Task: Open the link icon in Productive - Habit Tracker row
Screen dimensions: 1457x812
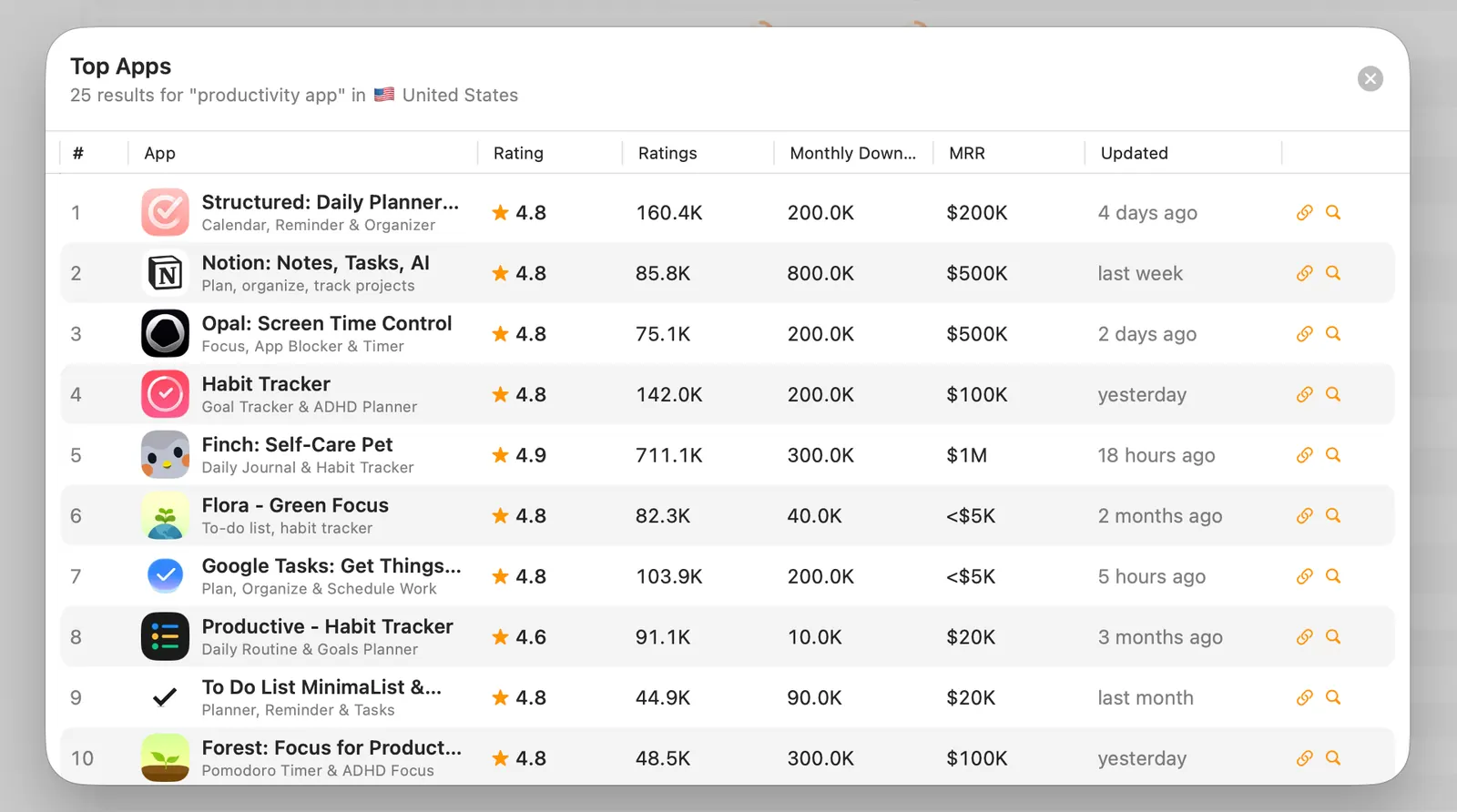Action: [x=1304, y=637]
